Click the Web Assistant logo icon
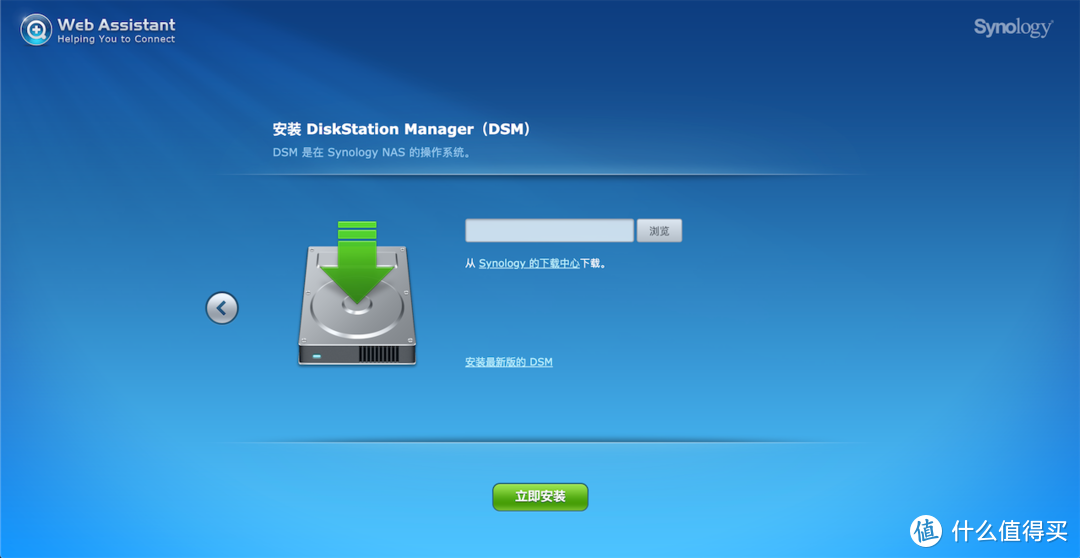 (37, 30)
